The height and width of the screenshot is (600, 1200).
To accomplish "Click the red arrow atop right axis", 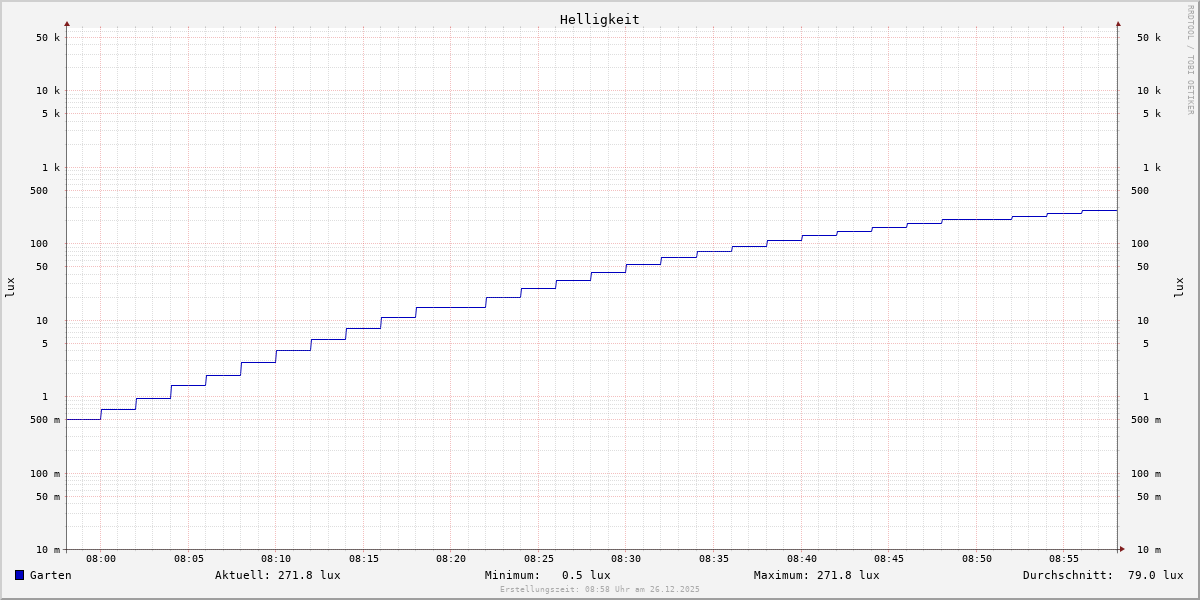I will 1118,23.
